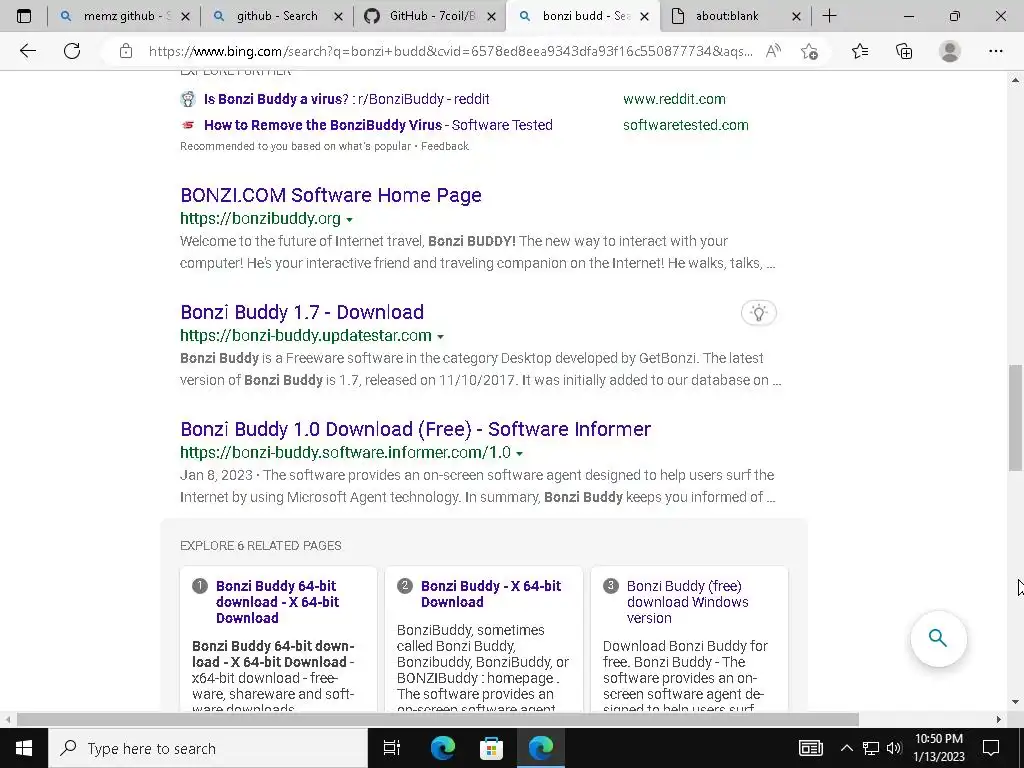Click the reddit favicon next to Is Bonzi Buddy a virus
Viewport: 1024px width, 768px height.
tap(188, 99)
